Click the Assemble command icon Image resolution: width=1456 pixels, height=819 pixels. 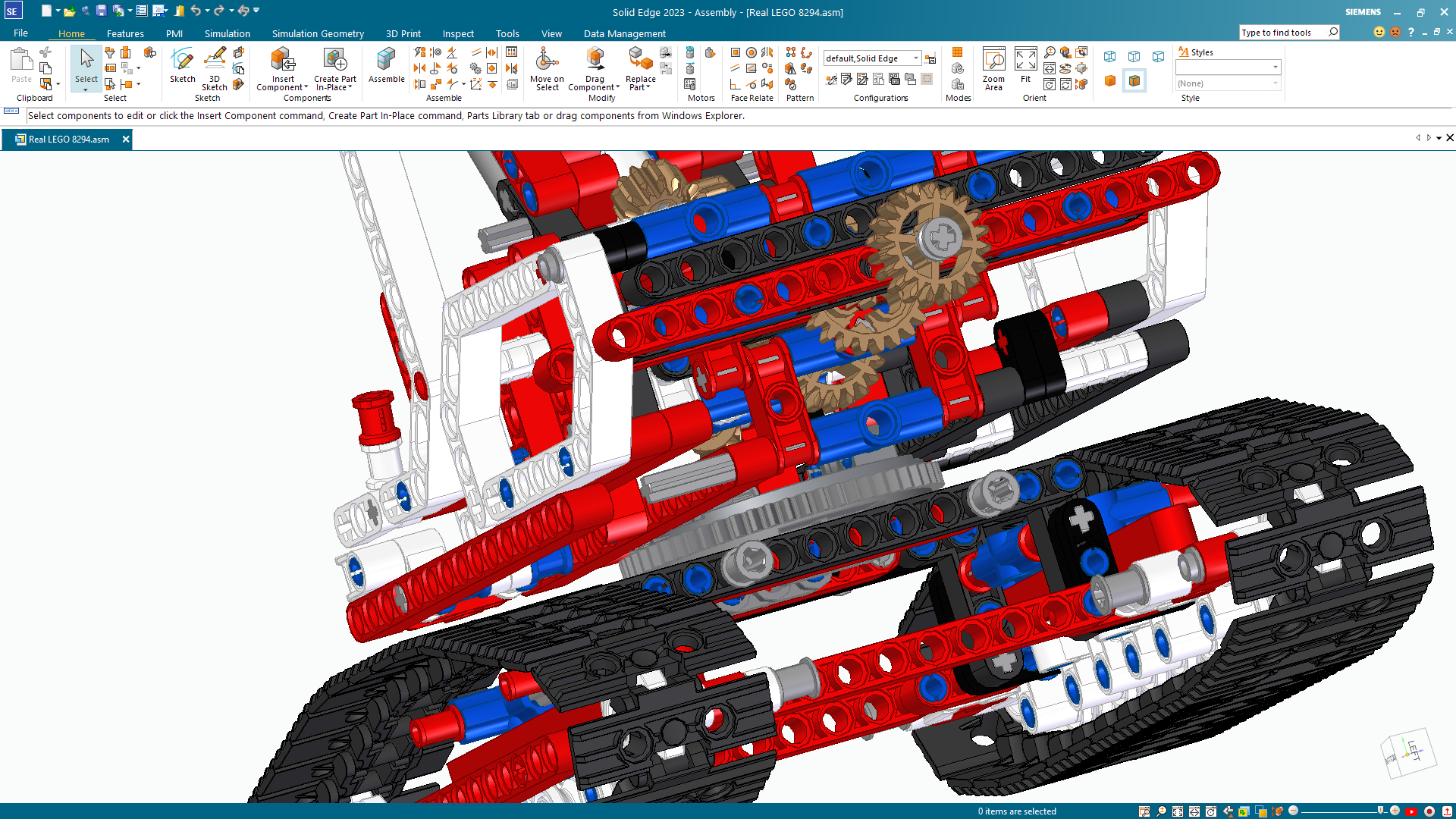pos(386,59)
